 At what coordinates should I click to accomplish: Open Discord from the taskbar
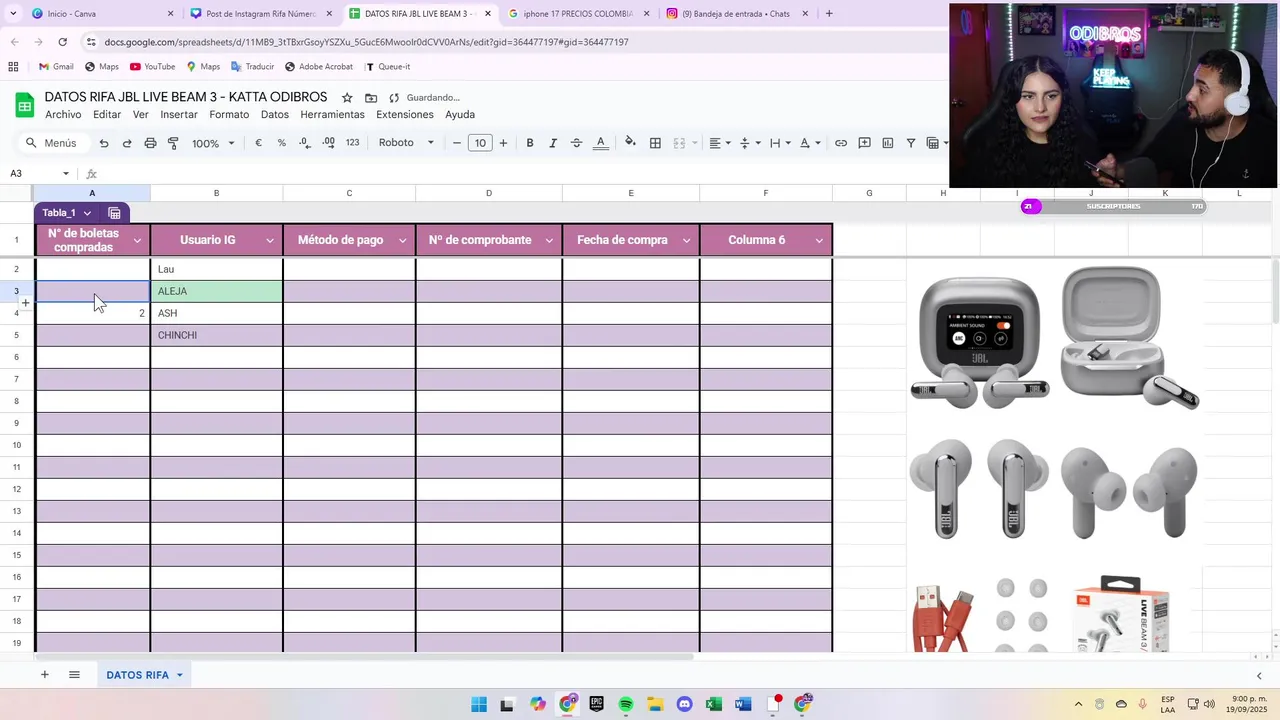(x=684, y=704)
